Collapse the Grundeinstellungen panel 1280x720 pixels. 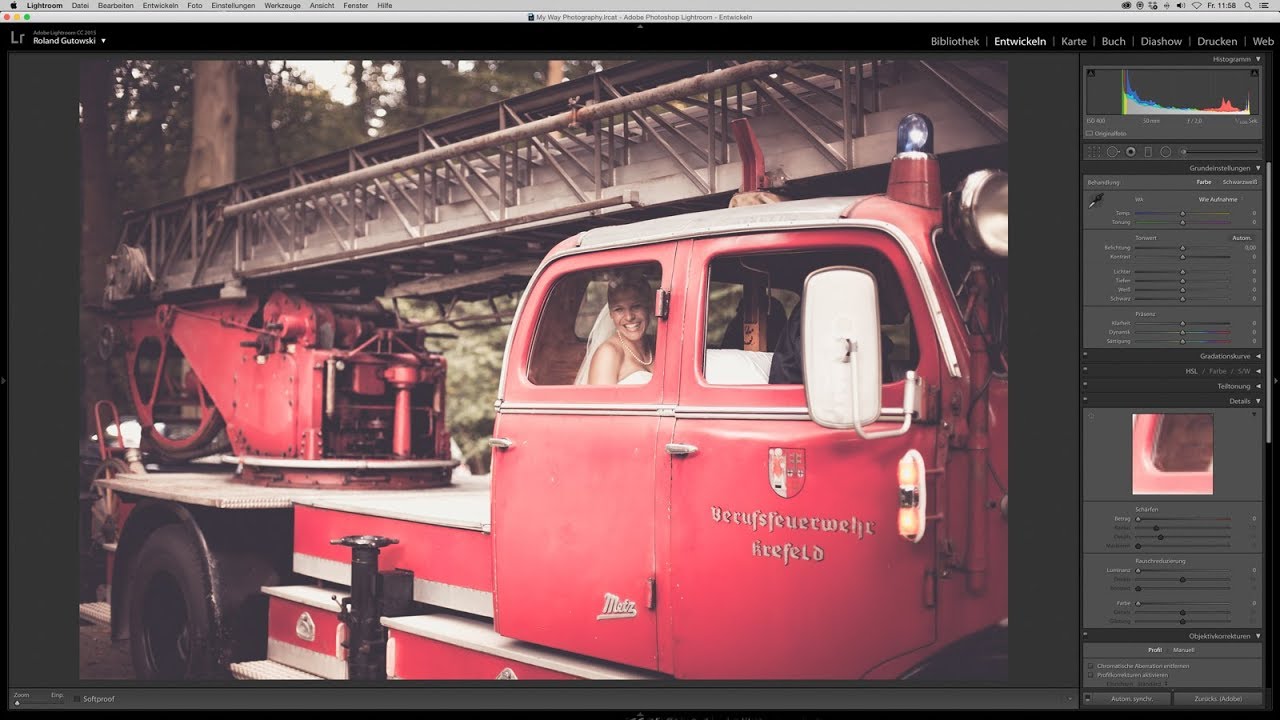click(x=1258, y=168)
